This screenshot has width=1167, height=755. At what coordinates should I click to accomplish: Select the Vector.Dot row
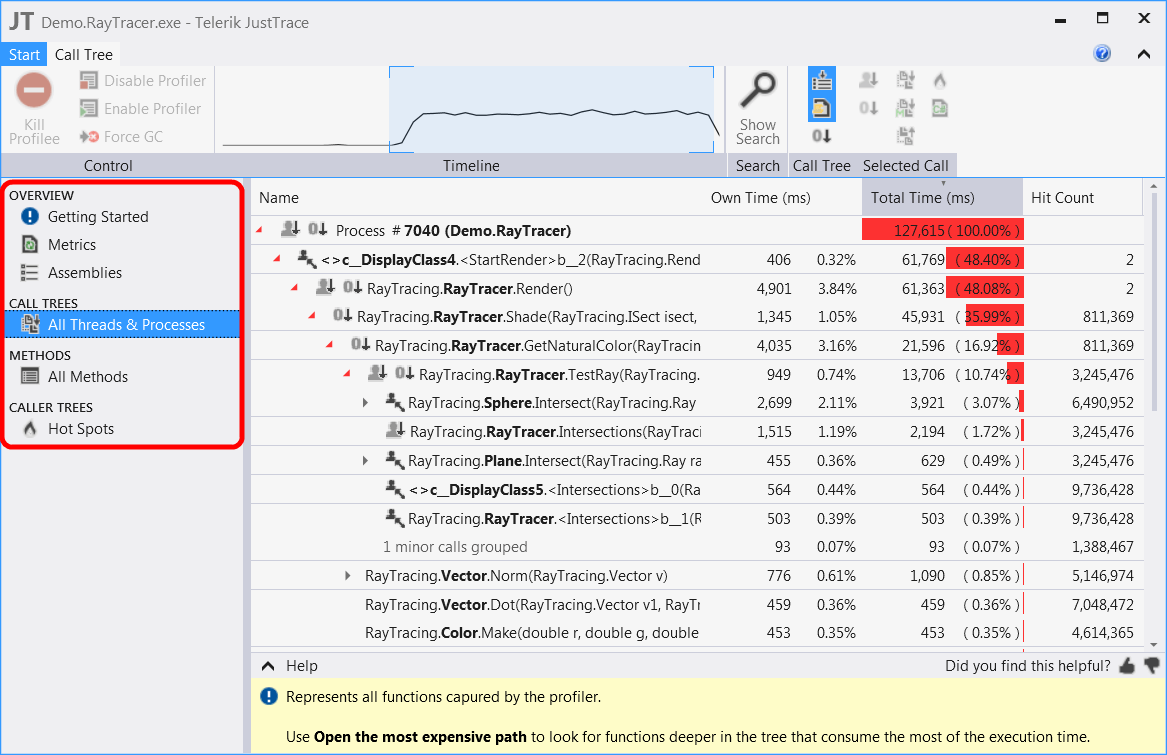[697, 605]
